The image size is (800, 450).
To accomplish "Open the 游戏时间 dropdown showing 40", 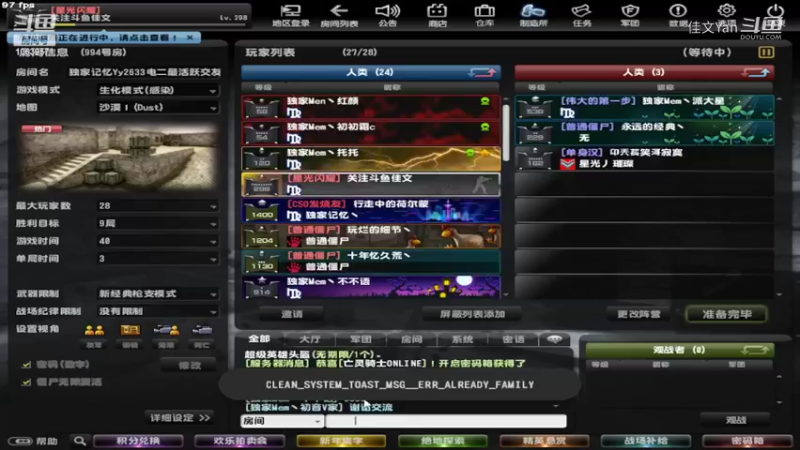I will (158, 241).
